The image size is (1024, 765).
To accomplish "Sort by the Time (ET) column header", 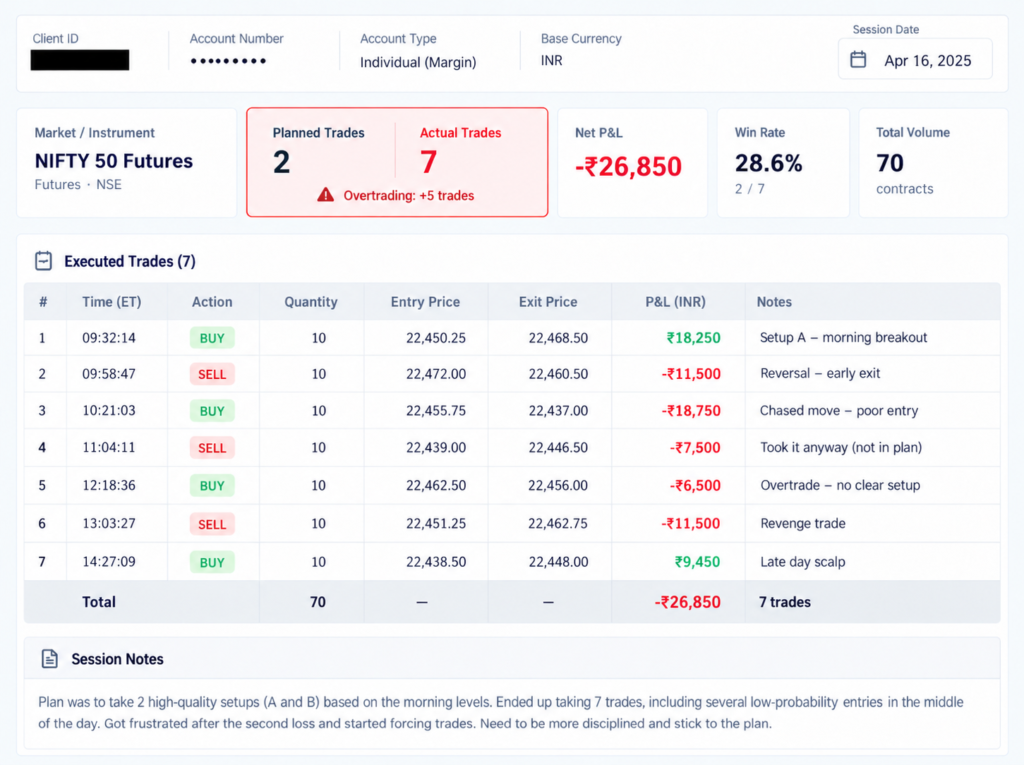I will 111,302.
